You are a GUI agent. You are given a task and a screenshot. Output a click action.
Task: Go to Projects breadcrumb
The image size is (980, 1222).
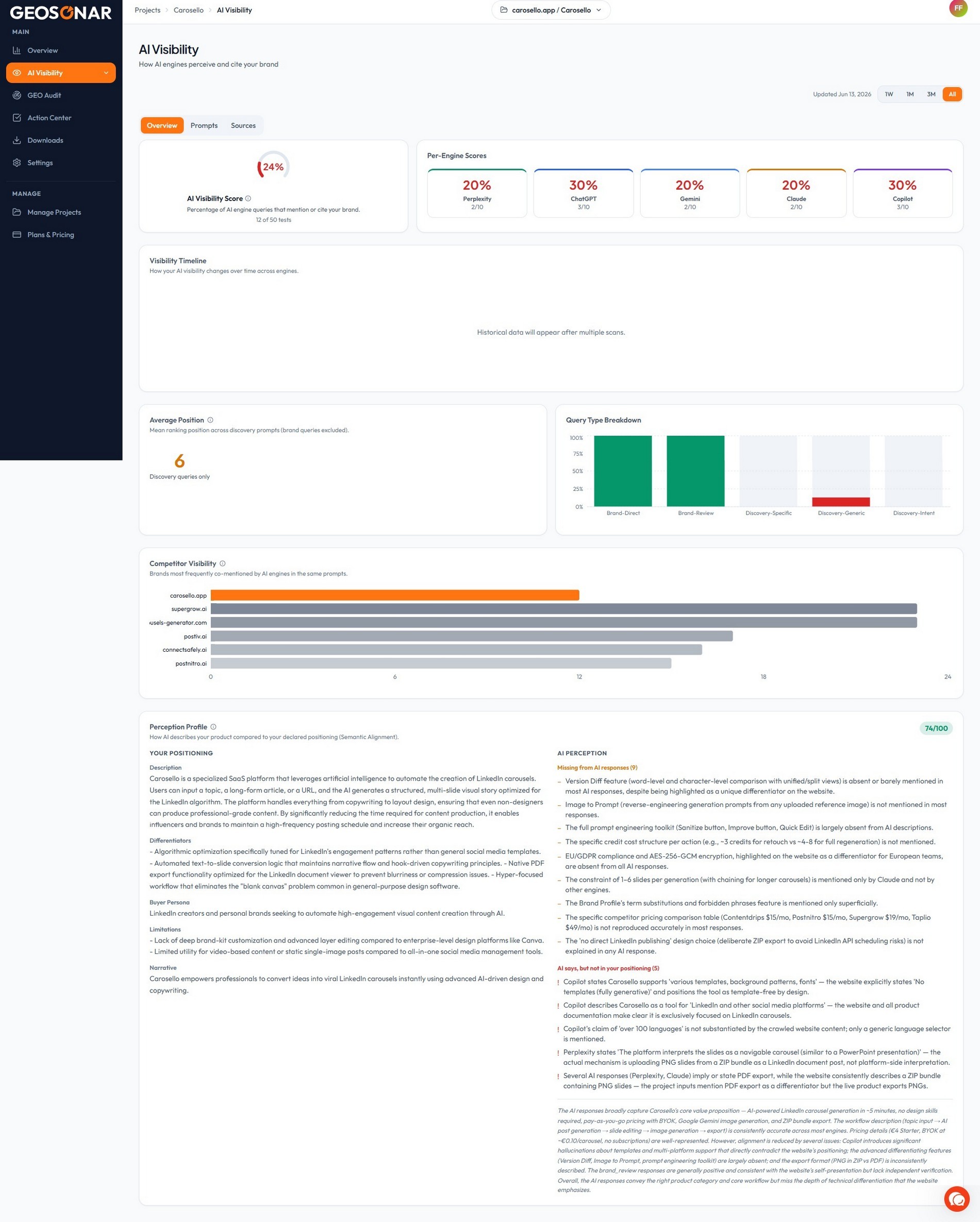coord(147,10)
